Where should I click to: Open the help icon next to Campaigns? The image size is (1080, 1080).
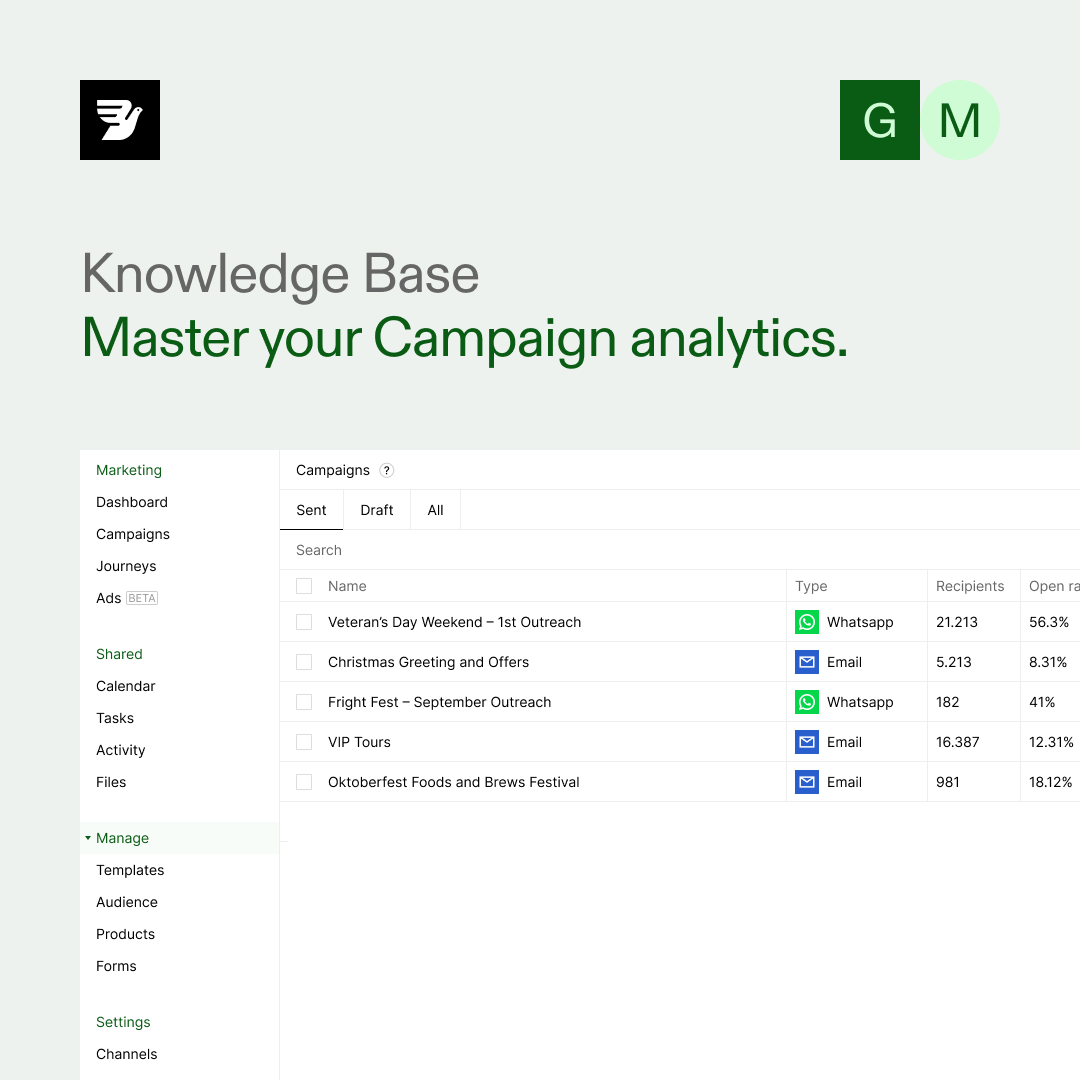(387, 470)
